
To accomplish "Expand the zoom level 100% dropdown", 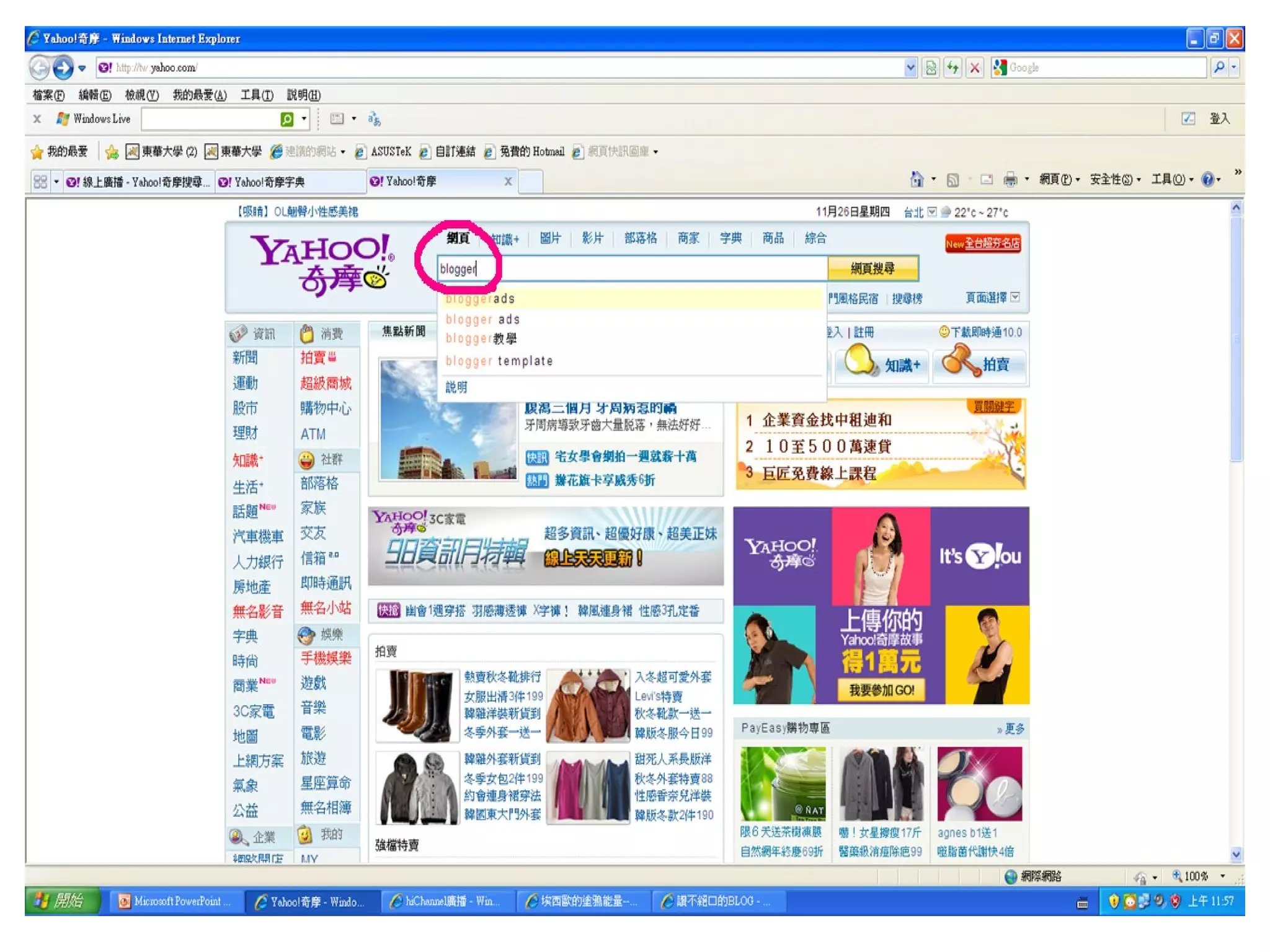I will [x=1222, y=876].
